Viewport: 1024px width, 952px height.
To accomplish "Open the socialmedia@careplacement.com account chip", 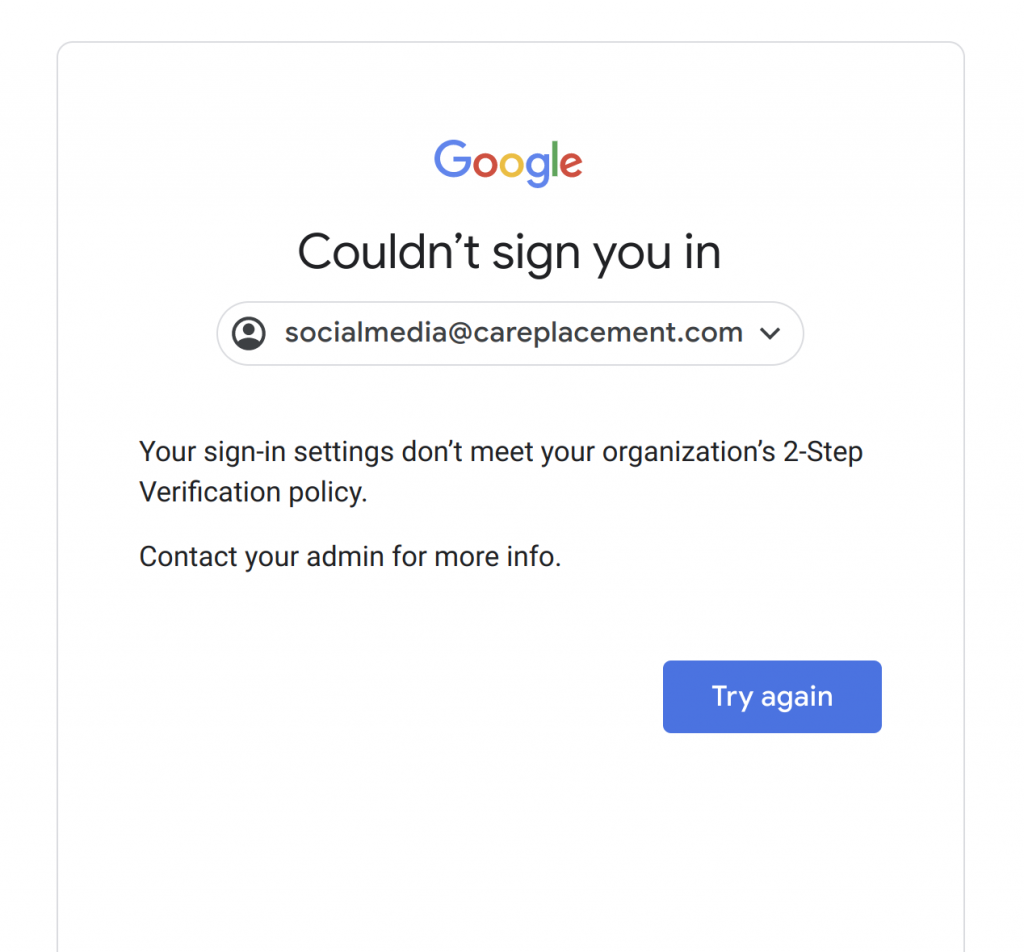I will (510, 334).
